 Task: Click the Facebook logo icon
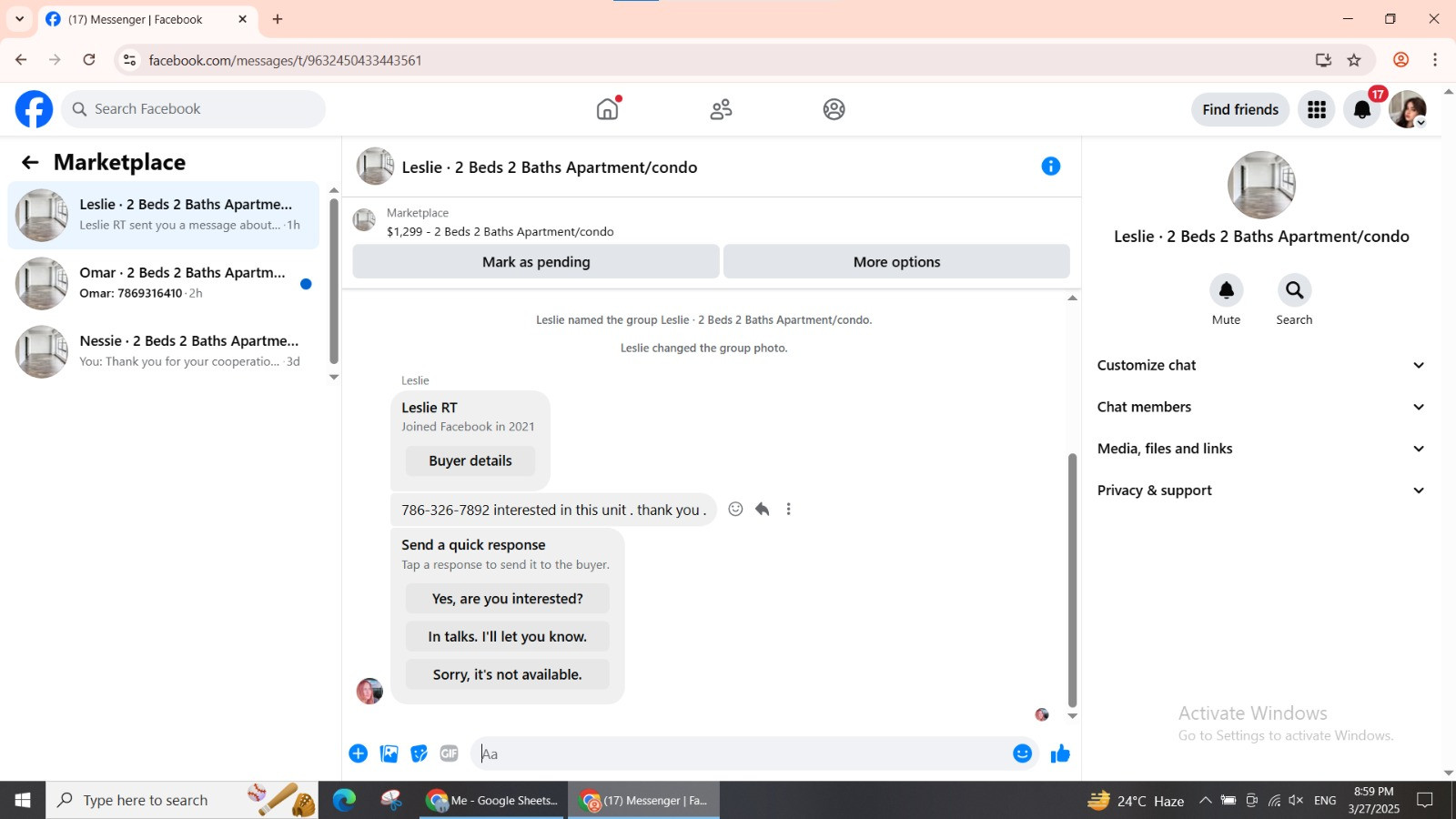coord(34,109)
